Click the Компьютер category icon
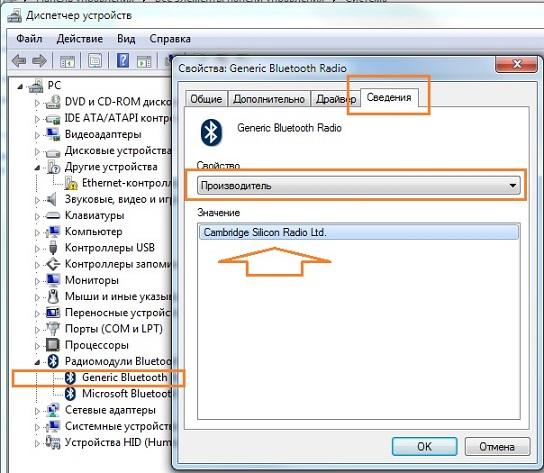Screen dimensions: 544x473 tap(53, 231)
